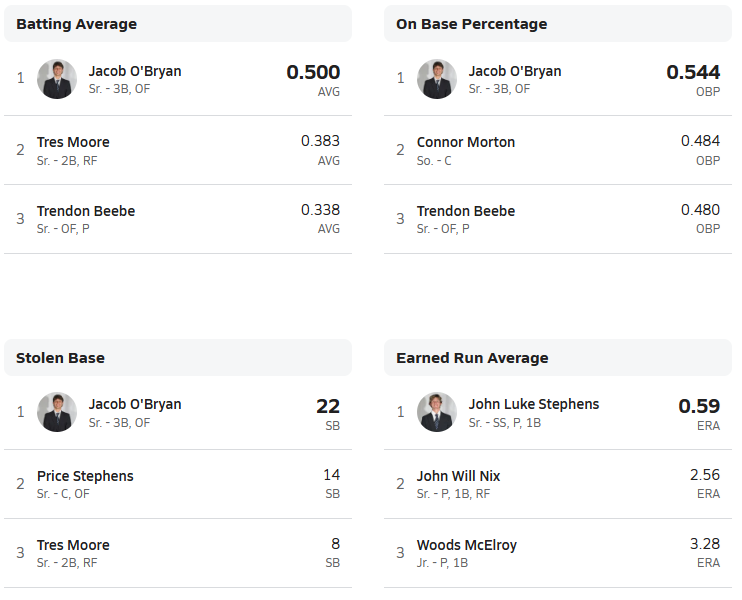Click Jacob O'Bryan's photo in Stolen Base
Viewport: 742px width, 600px height.
[57, 412]
